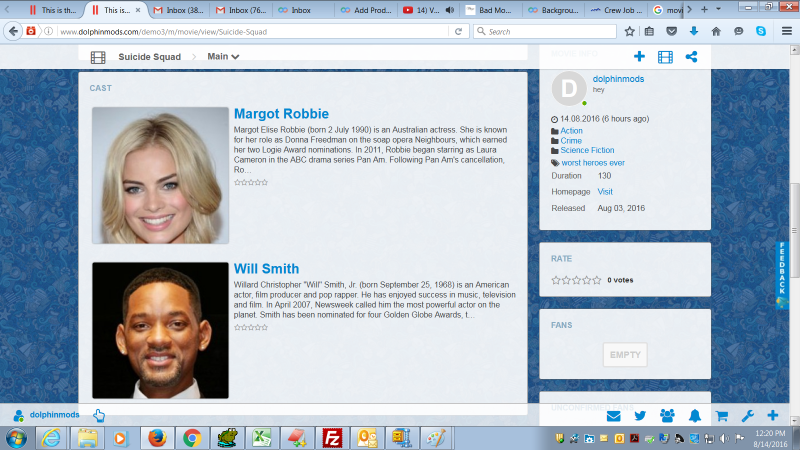The height and width of the screenshot is (450, 800).
Task: Click the film icon beside Suicide Squad title
Action: pos(98,57)
